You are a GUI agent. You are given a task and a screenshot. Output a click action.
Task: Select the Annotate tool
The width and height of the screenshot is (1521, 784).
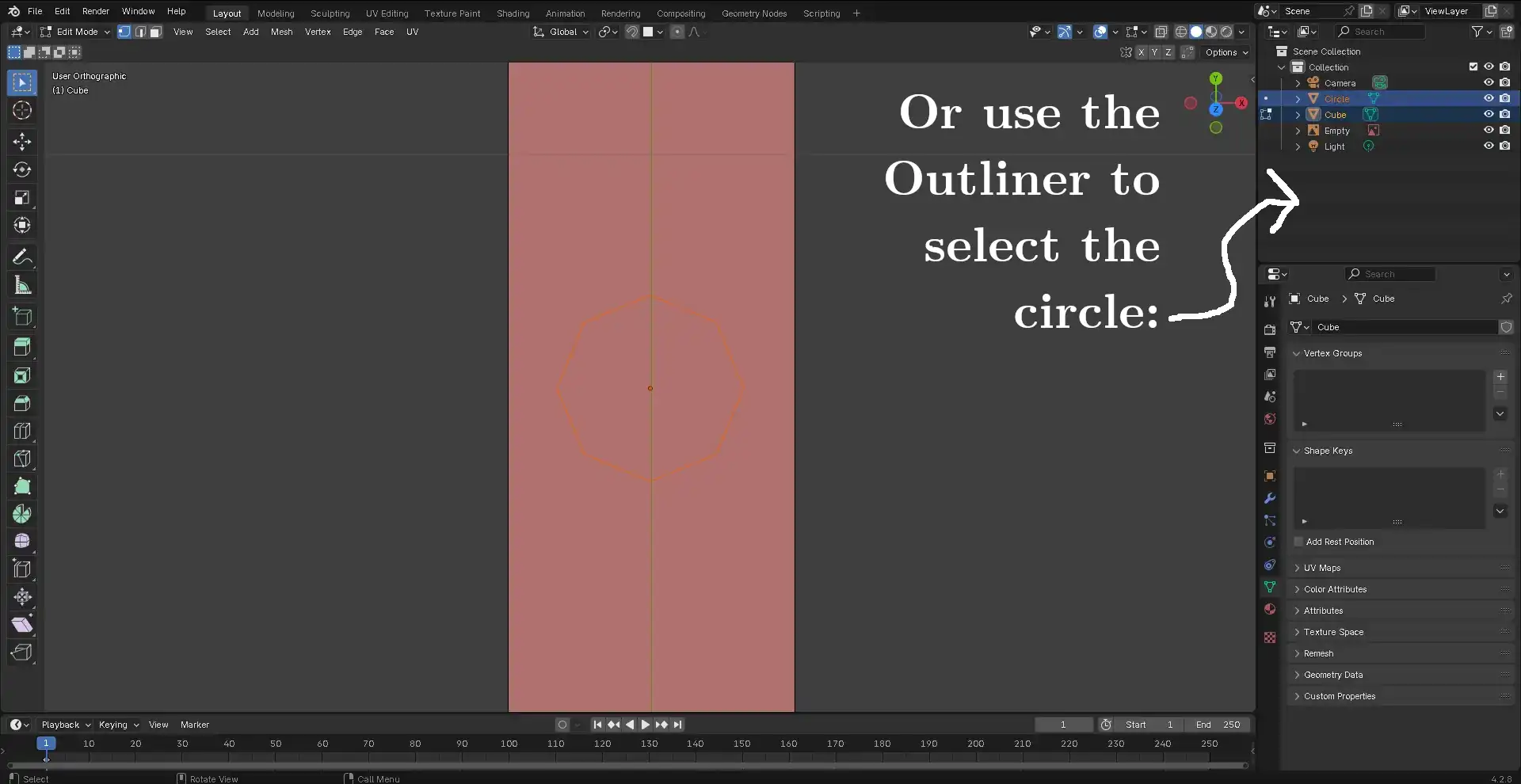pyautogui.click(x=22, y=257)
